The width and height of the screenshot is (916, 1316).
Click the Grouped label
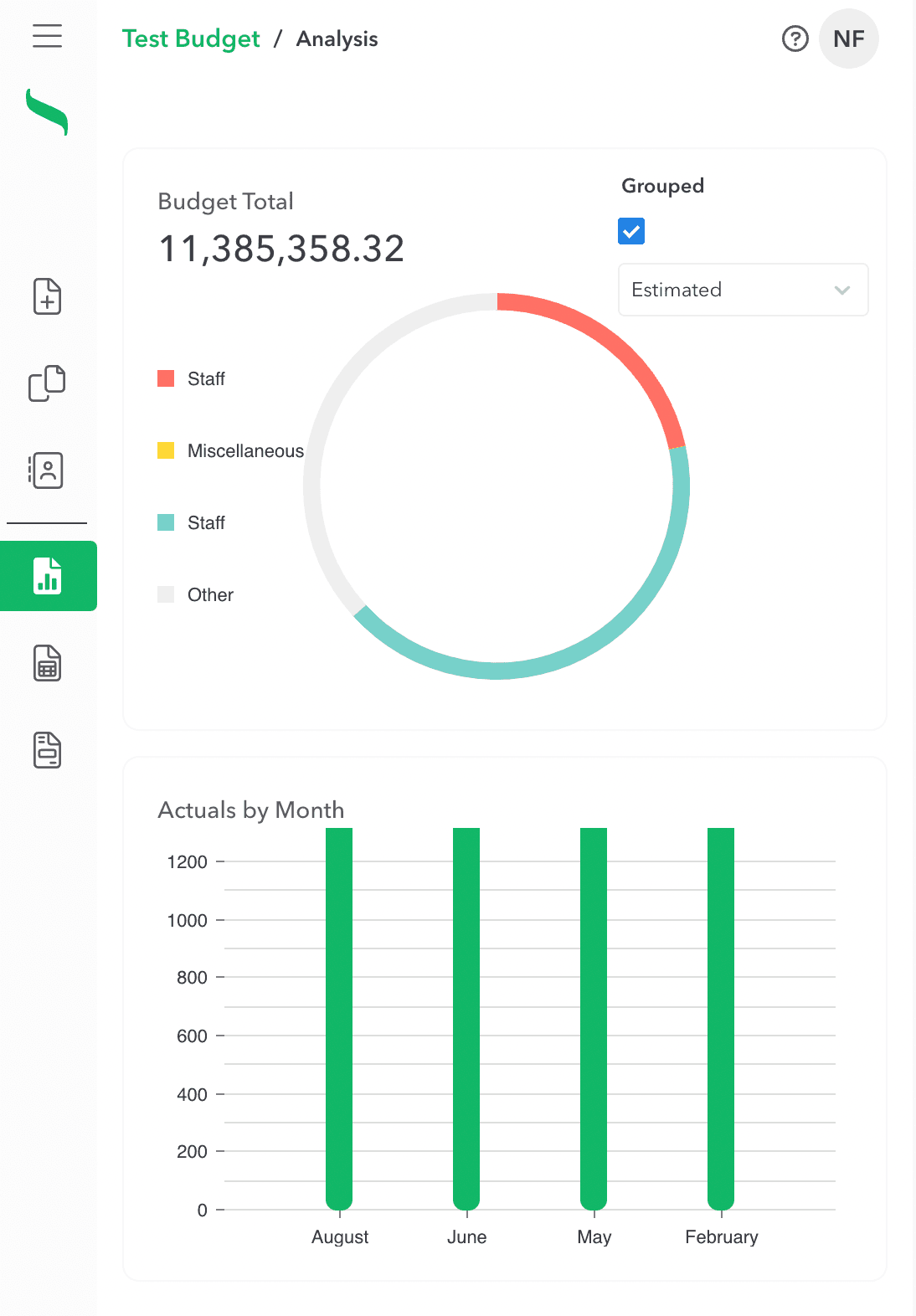(x=662, y=186)
